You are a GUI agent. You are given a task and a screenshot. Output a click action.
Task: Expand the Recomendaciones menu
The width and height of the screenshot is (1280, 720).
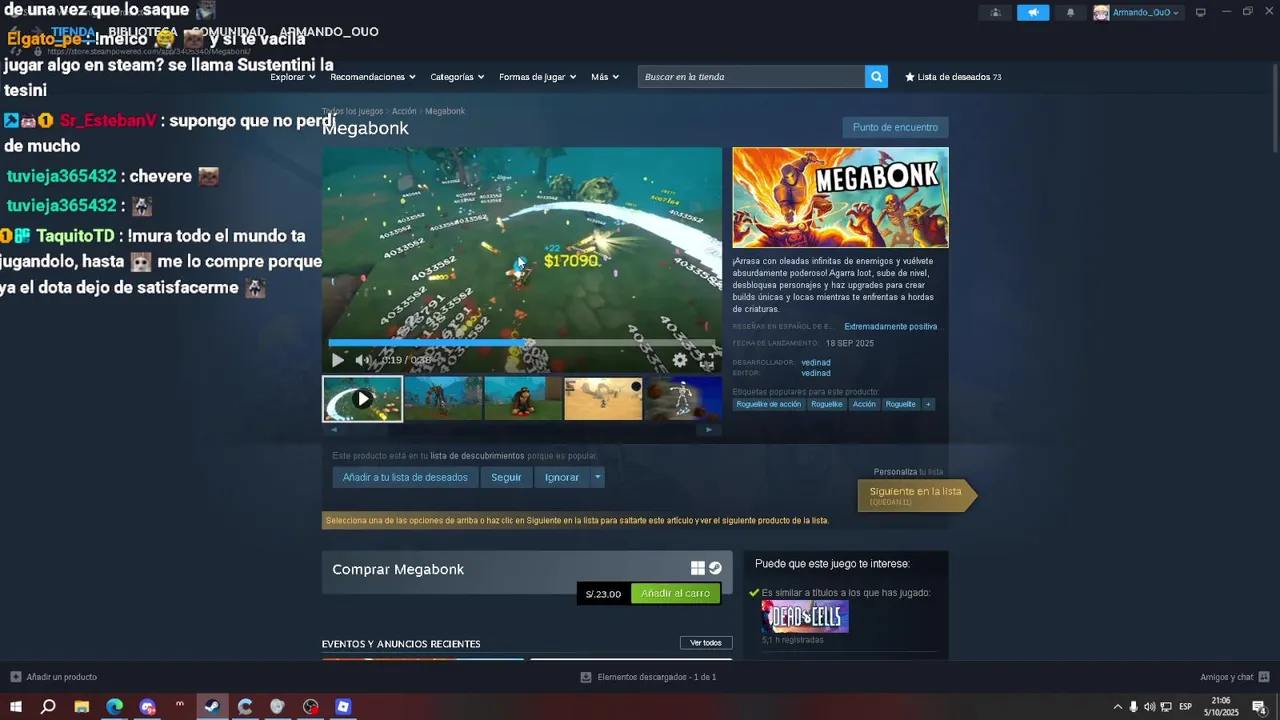click(x=372, y=77)
